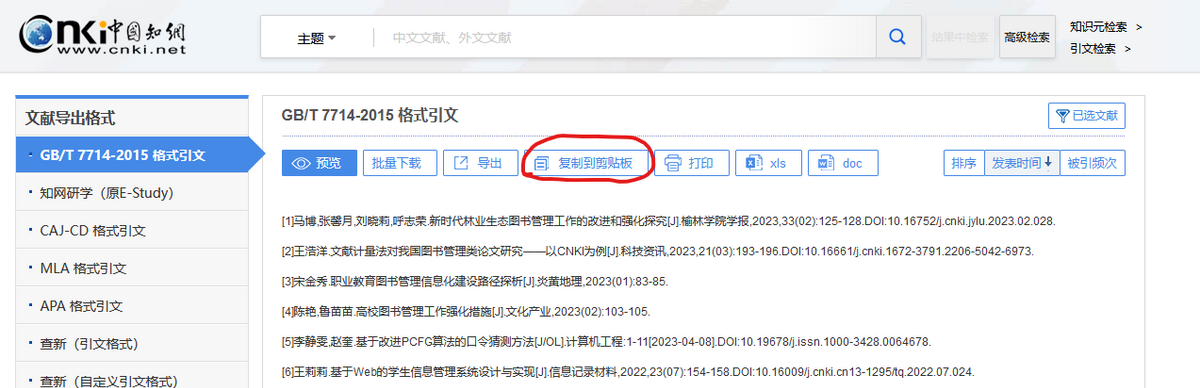Click the 导出 export icon button
Viewport: 1200px width, 388px height.
(480, 163)
